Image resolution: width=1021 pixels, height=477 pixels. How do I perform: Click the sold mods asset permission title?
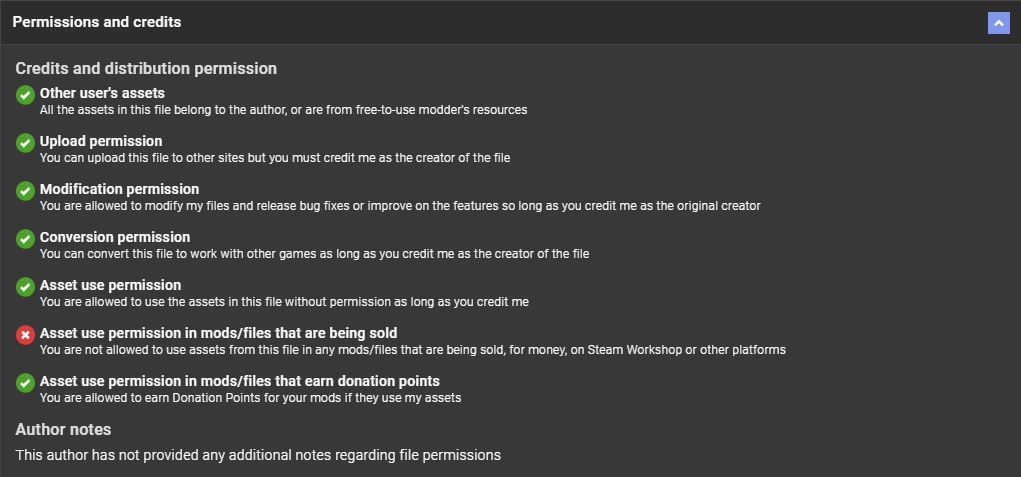[218, 333]
